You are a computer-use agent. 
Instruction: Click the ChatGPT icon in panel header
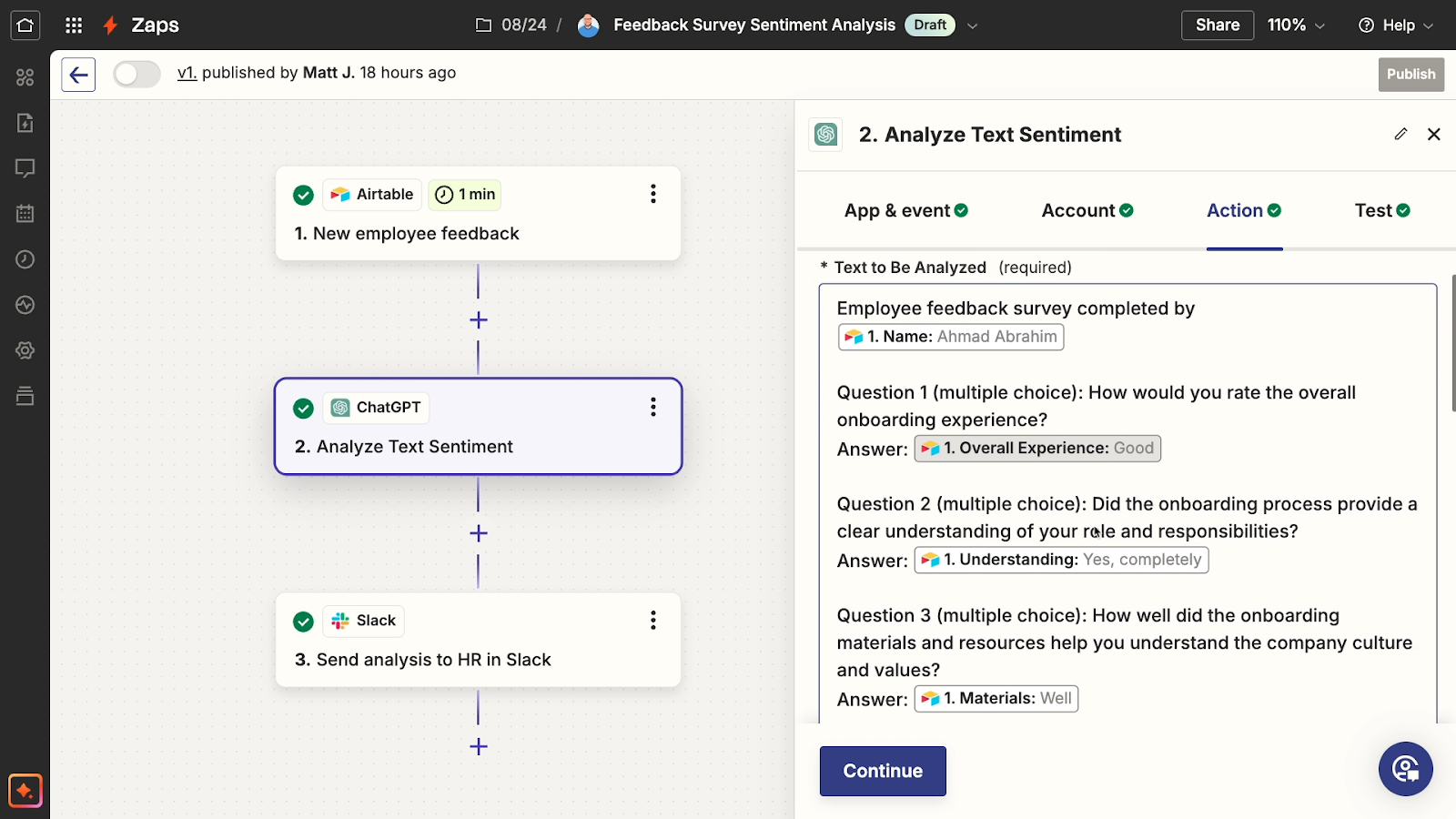pyautogui.click(x=825, y=135)
